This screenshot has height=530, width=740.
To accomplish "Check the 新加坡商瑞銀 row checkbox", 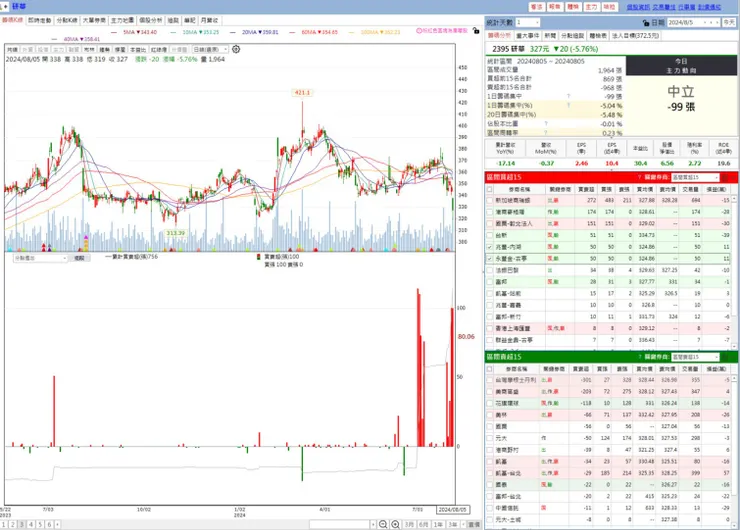I will (490, 201).
